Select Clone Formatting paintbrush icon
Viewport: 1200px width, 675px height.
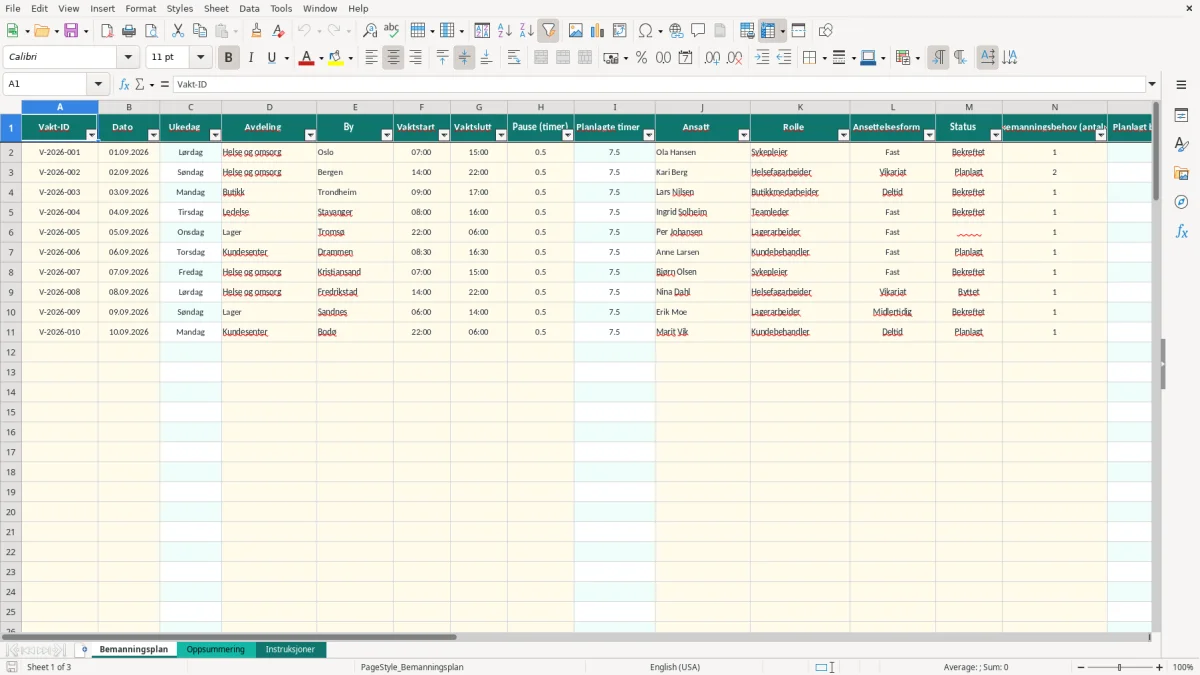[x=256, y=31]
